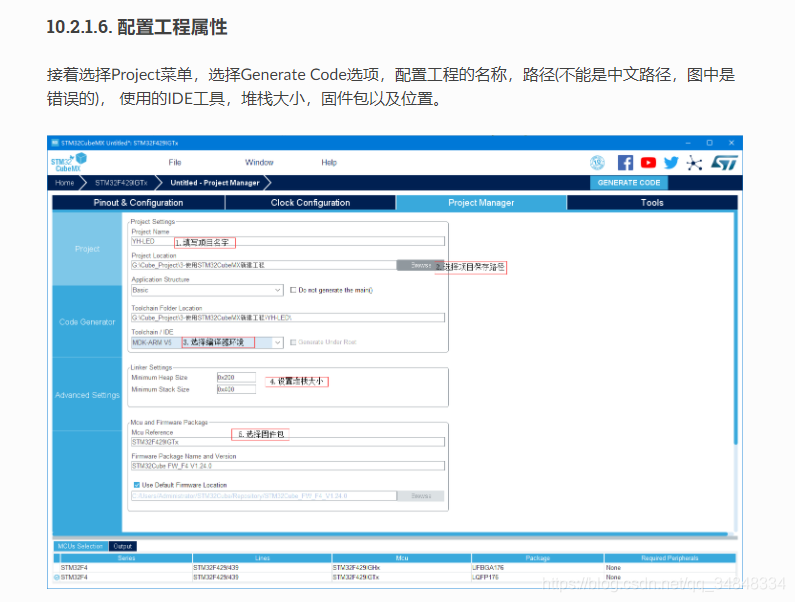The height and width of the screenshot is (602, 795).
Task: Open the Help menu
Action: 329,162
